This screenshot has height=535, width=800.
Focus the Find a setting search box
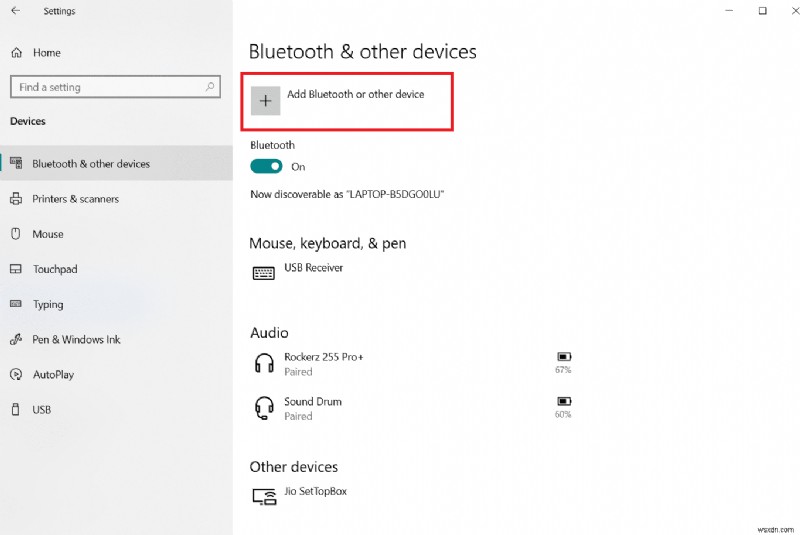pos(115,87)
